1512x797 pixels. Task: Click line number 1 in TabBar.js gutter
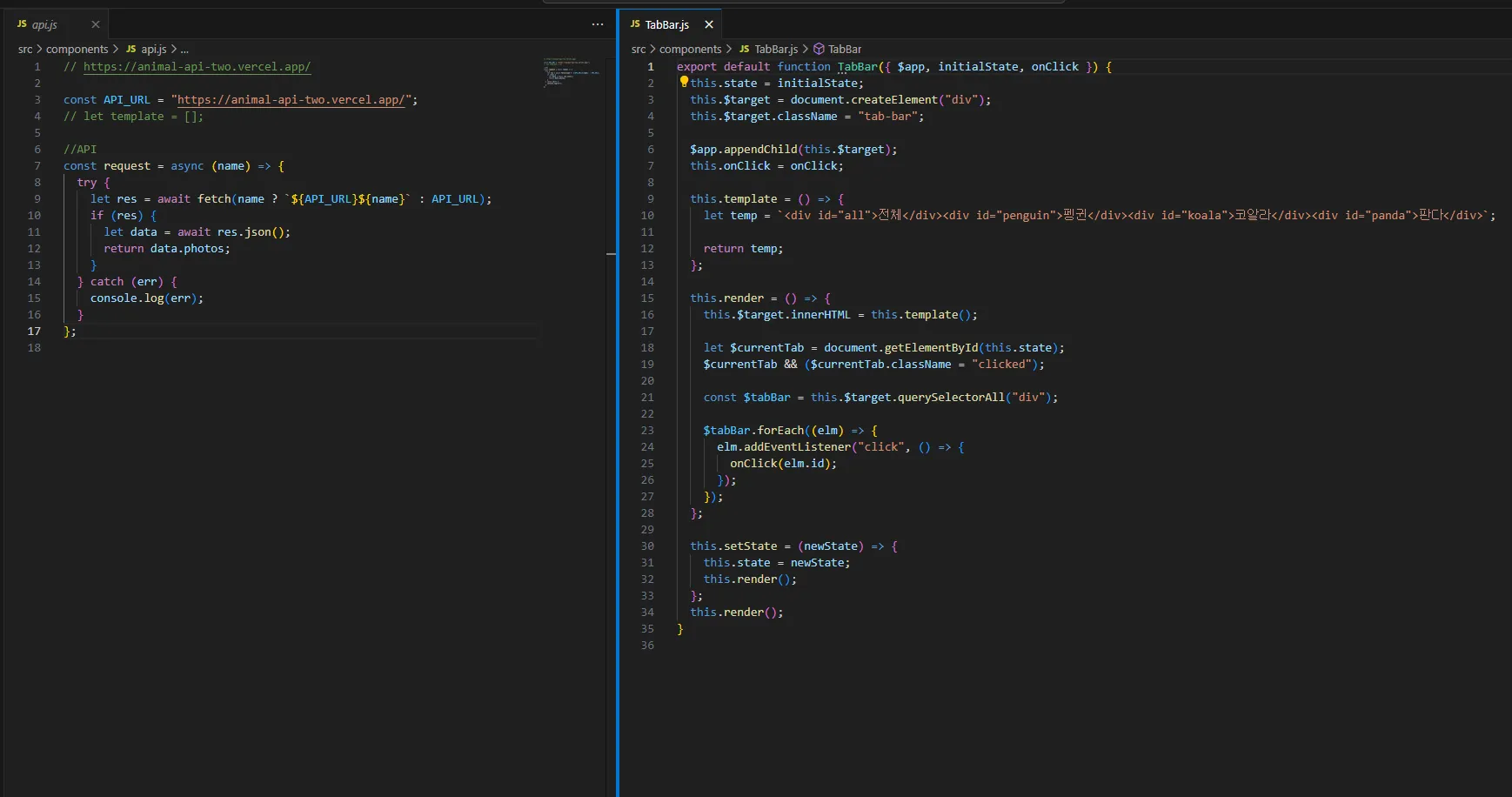(x=650, y=66)
